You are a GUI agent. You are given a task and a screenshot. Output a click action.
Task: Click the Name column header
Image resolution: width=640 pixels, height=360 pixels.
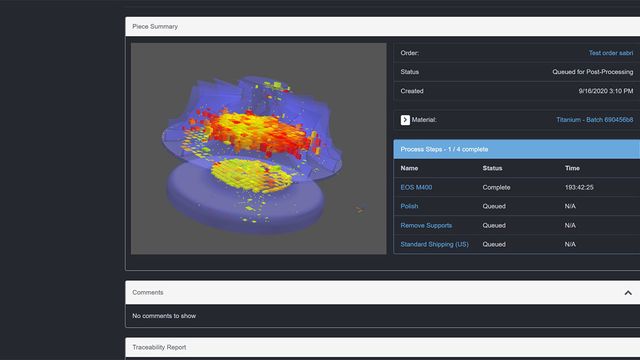[409, 168]
